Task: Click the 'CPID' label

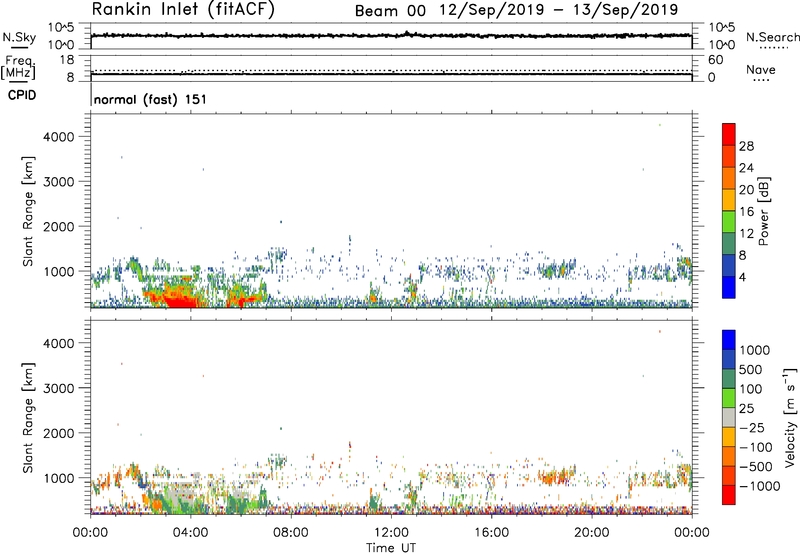Action: 22,95
